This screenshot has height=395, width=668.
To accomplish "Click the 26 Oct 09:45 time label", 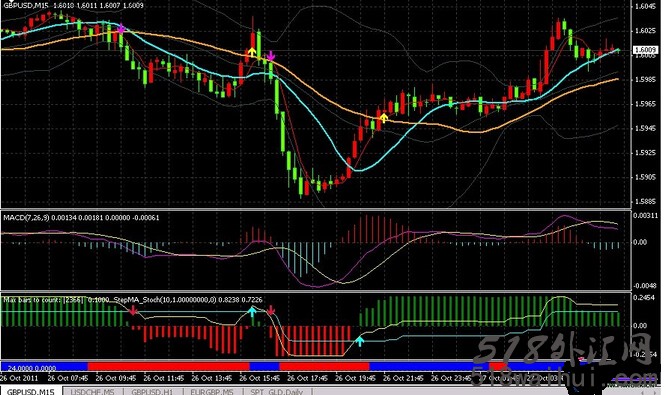I will (116, 378).
